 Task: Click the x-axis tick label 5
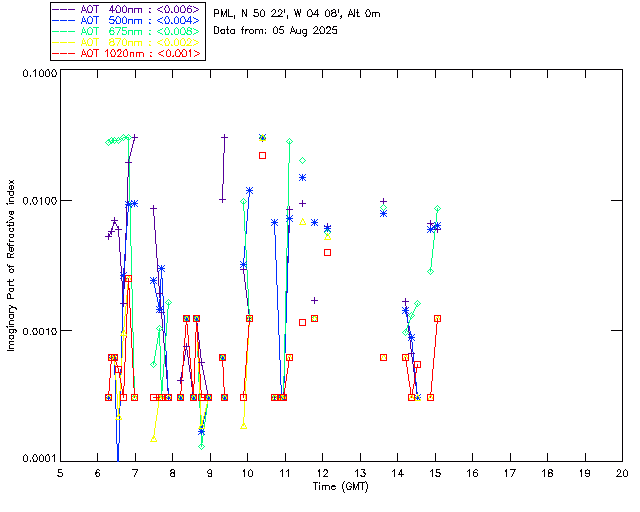tap(60, 472)
